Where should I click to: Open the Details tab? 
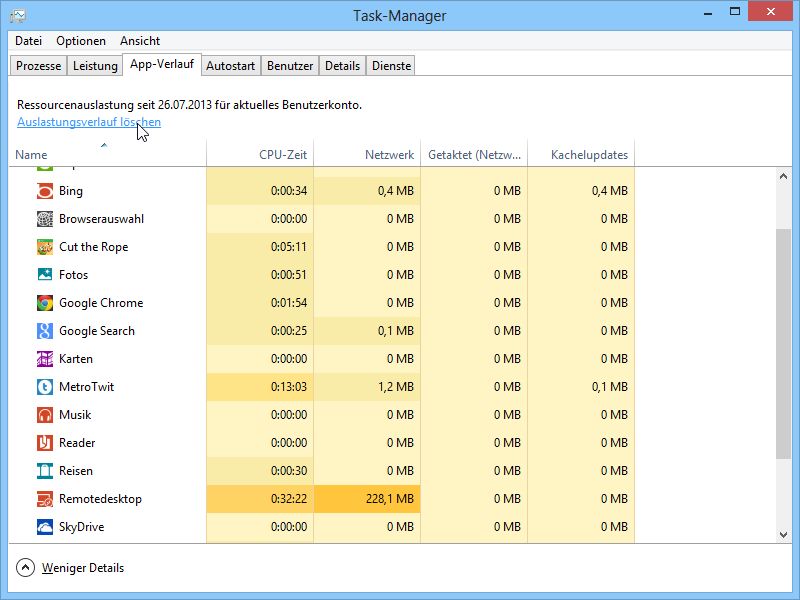[x=342, y=66]
